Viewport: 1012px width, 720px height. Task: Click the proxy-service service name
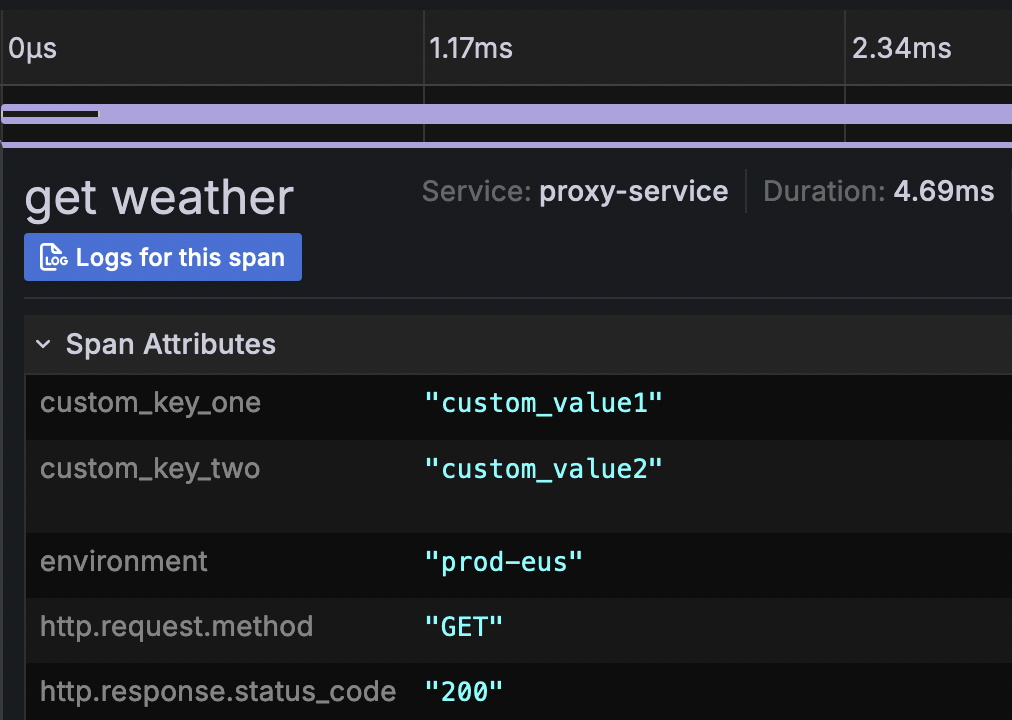point(633,192)
